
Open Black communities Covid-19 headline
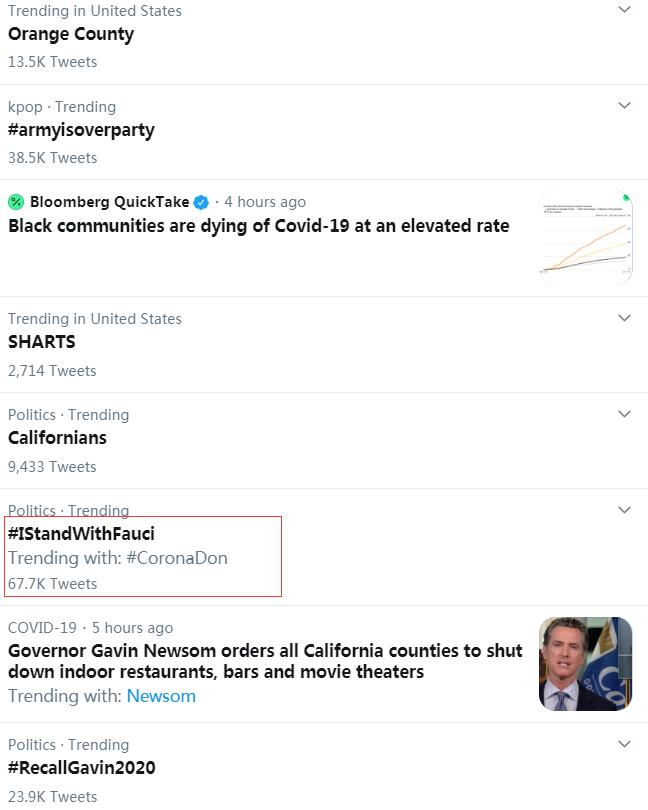coord(259,226)
